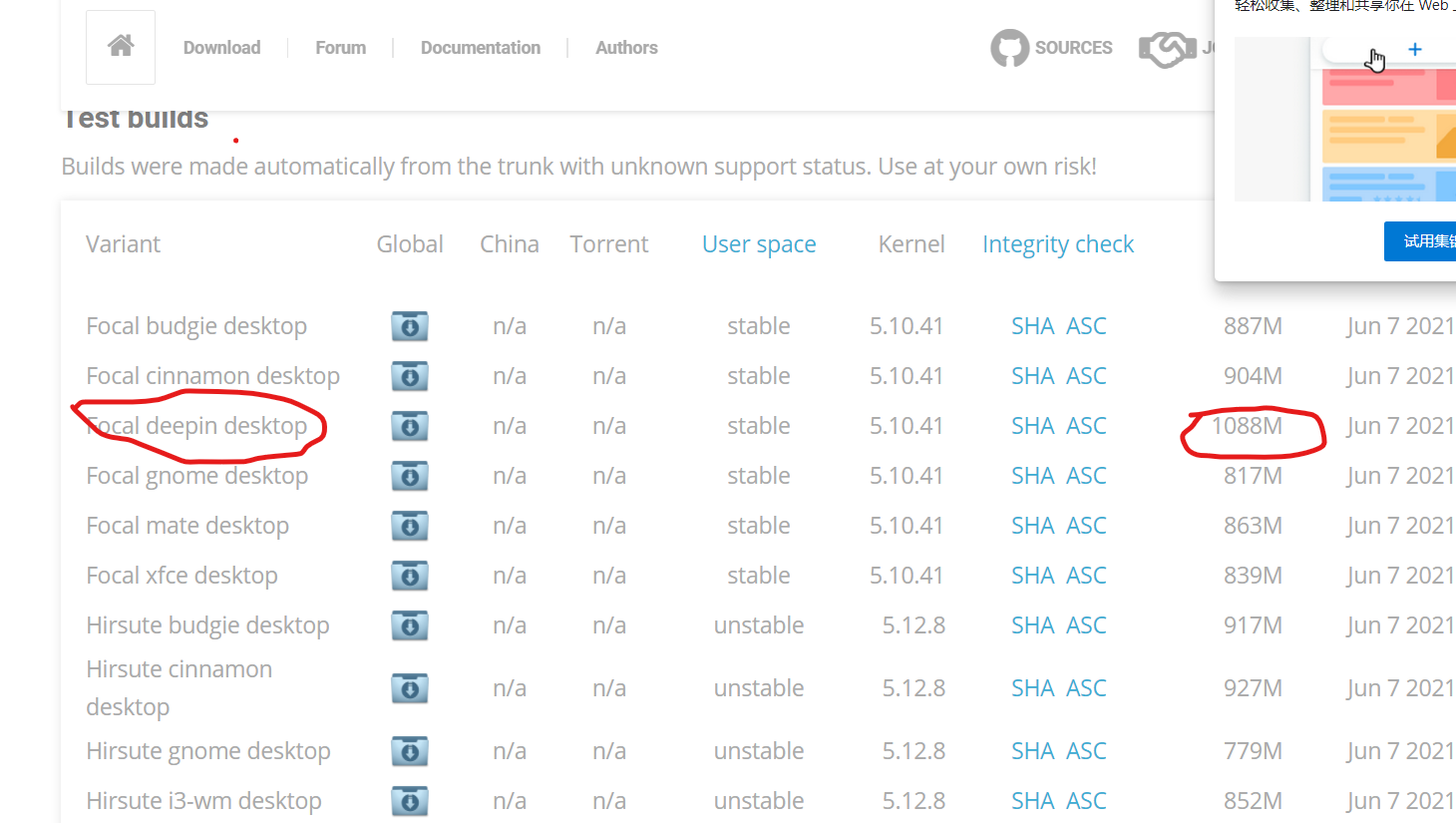Open ASC link for Hirsute i3-wm desktop

[x=1086, y=801]
